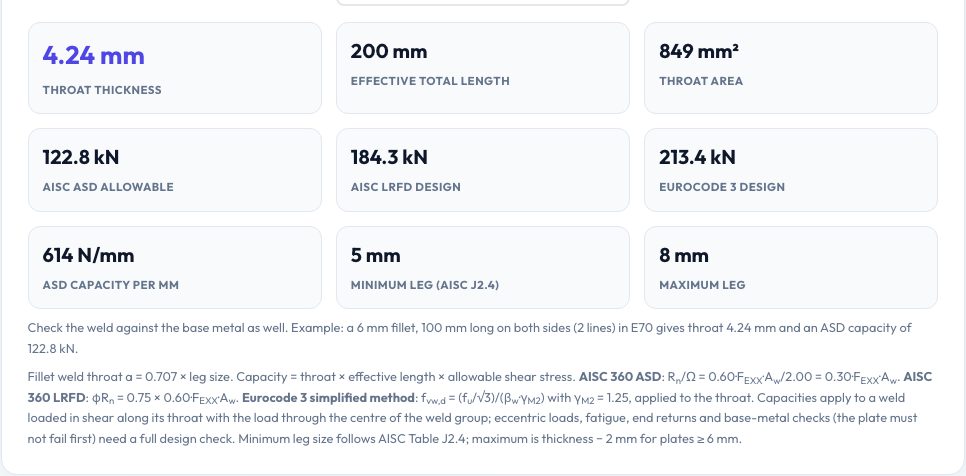Select the 122.8 kN AISC ASD allowable card

[x=175, y=170]
